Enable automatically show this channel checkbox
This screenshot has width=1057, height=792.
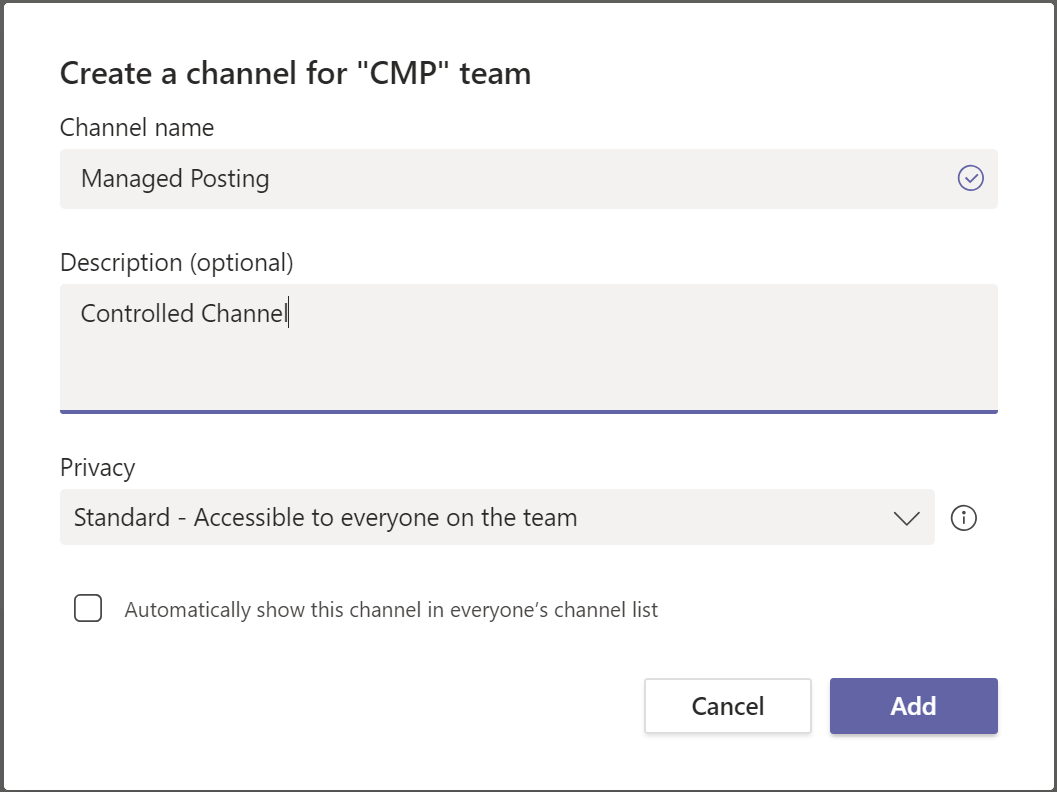click(x=88, y=608)
